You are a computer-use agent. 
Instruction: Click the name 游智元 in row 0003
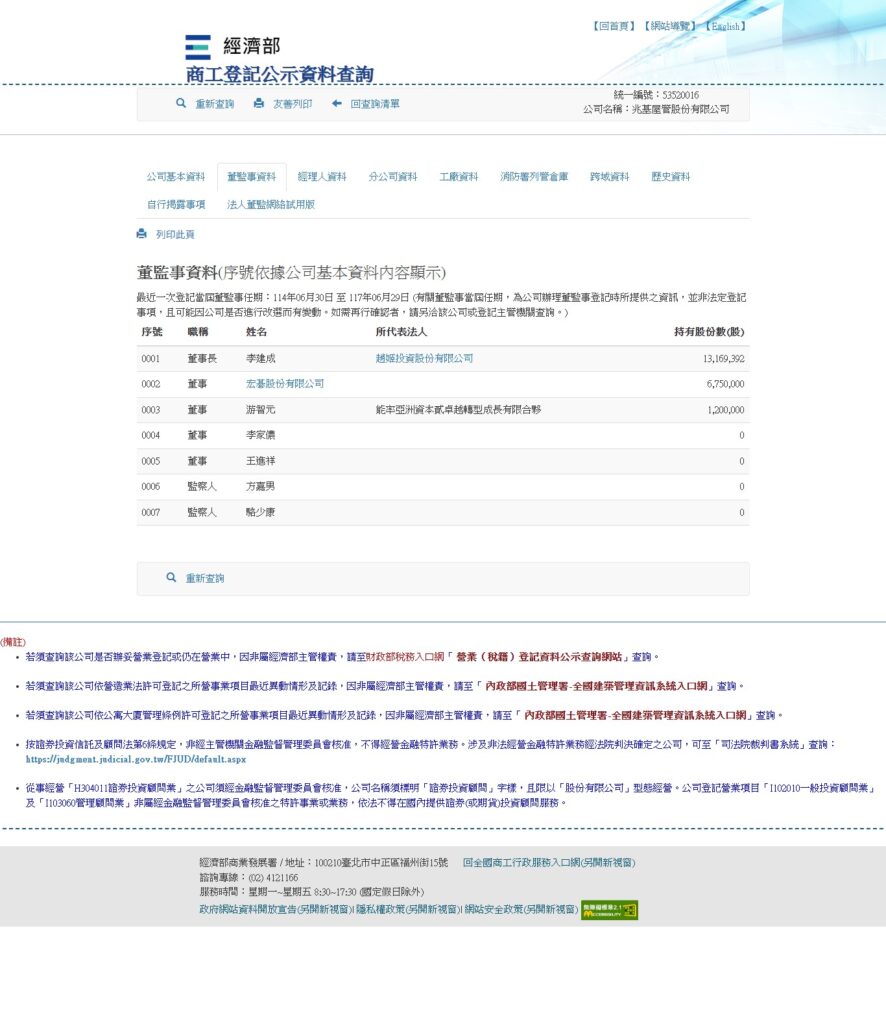click(261, 409)
